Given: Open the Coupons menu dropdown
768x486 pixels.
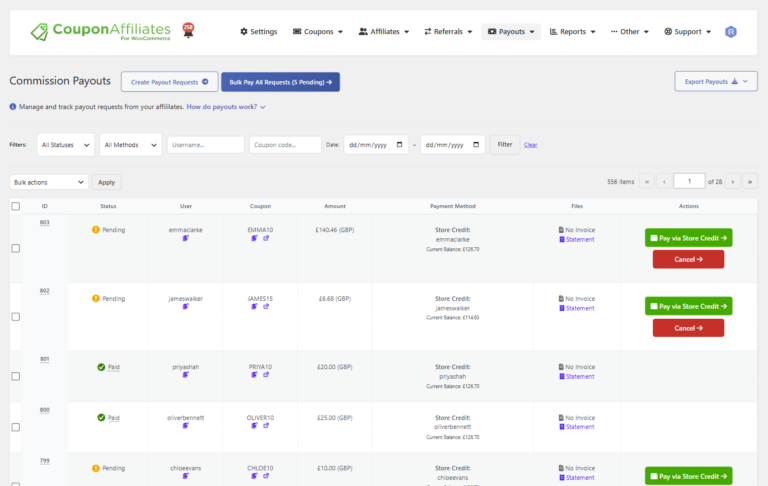Looking at the screenshot, I should [317, 32].
